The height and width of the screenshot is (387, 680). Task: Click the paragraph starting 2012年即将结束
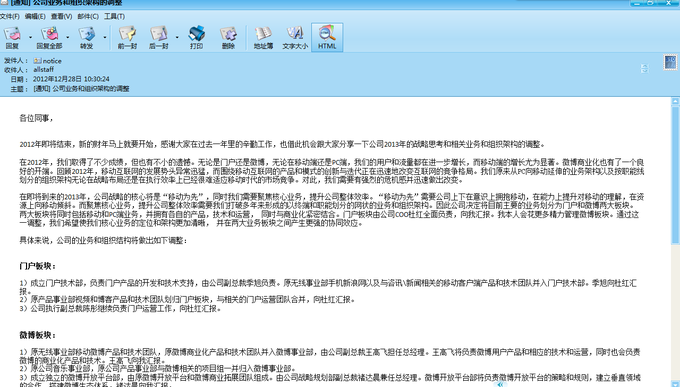282,144
